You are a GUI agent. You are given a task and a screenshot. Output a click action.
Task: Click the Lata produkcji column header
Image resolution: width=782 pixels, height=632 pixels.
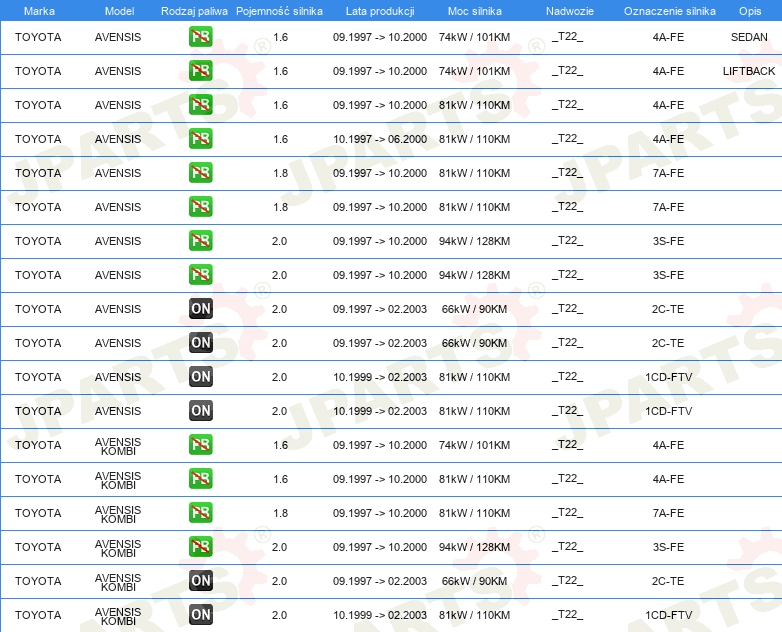click(380, 11)
